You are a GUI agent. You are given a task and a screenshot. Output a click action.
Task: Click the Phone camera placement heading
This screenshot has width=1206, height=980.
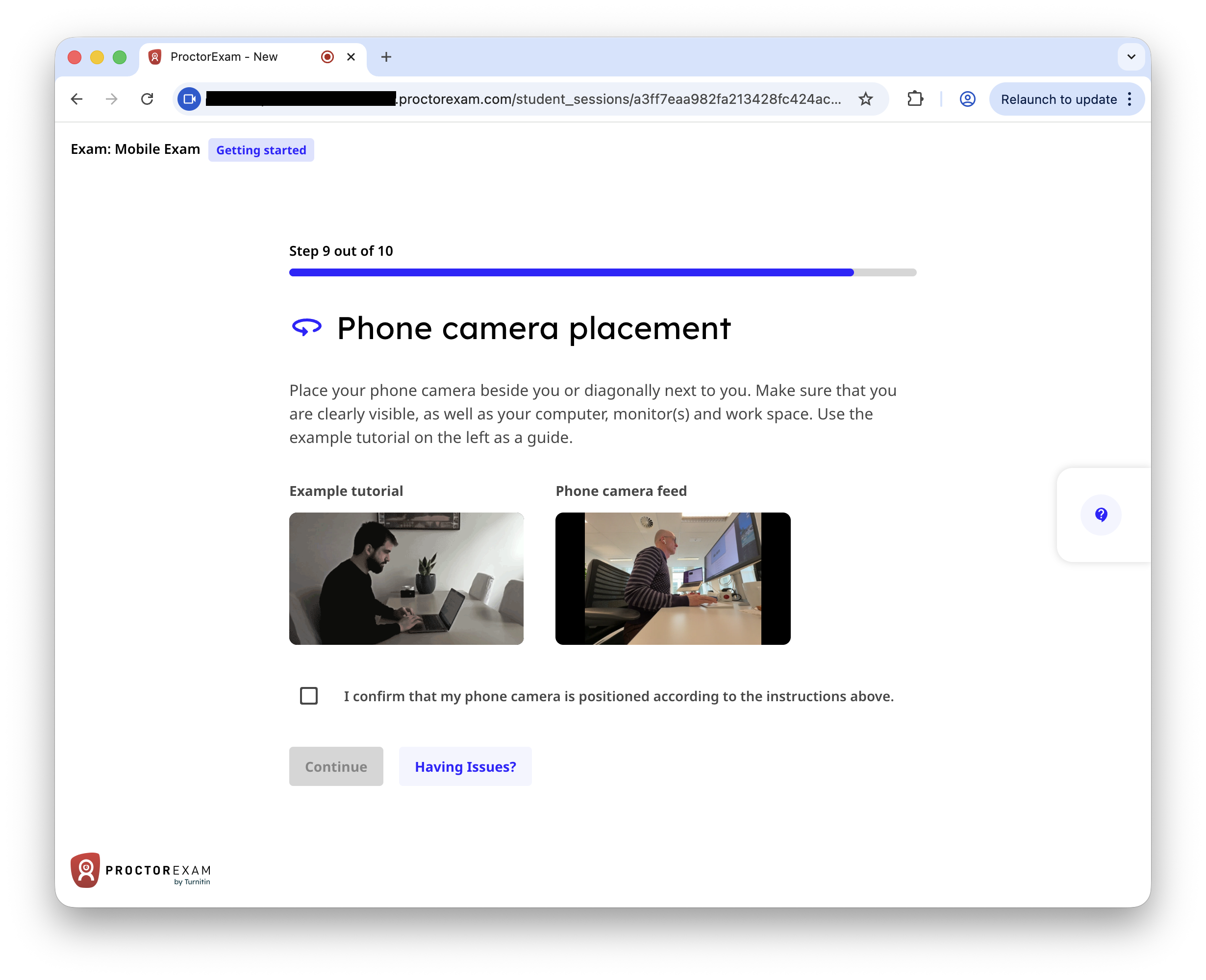(534, 329)
